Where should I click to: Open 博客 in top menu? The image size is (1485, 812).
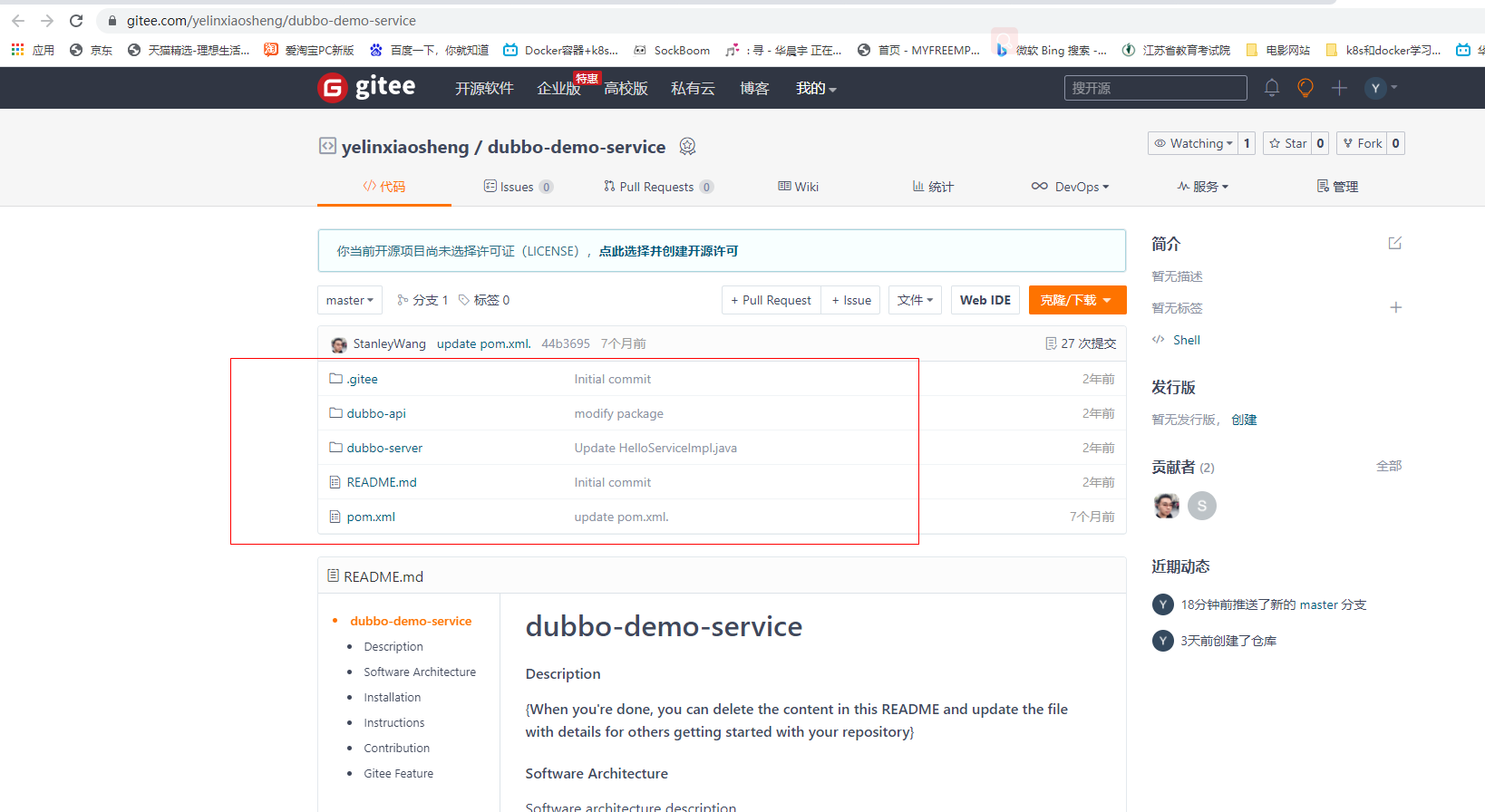tap(754, 88)
